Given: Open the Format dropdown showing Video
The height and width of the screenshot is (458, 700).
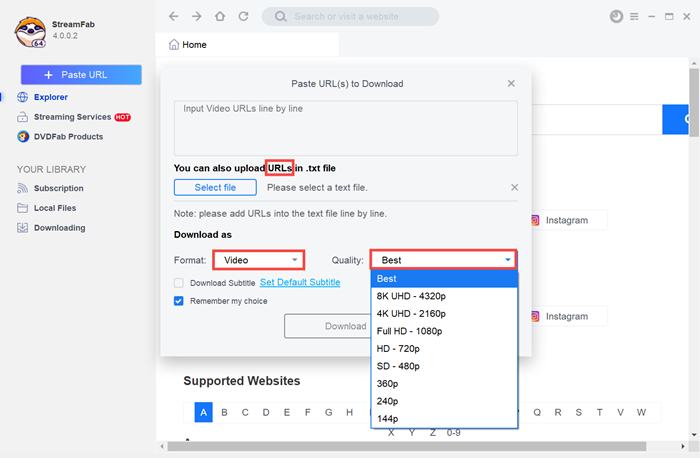Looking at the screenshot, I should pyautogui.click(x=258, y=260).
